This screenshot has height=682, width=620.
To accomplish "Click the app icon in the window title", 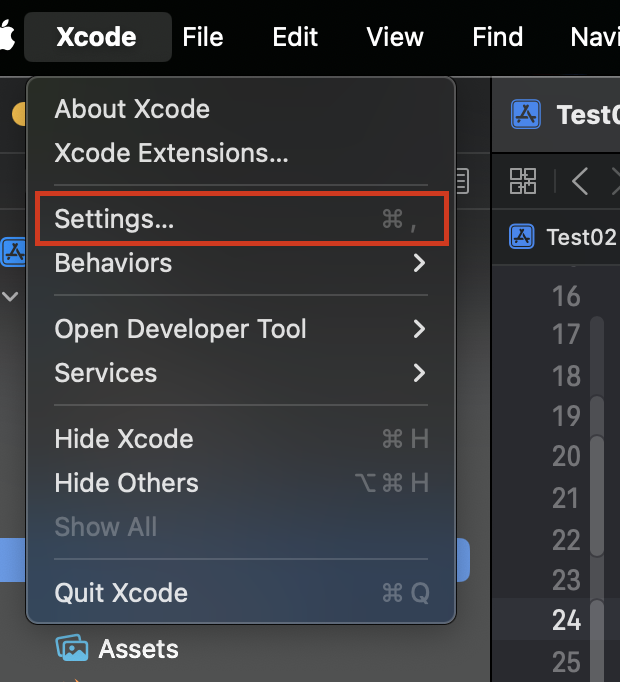I will coord(526,114).
